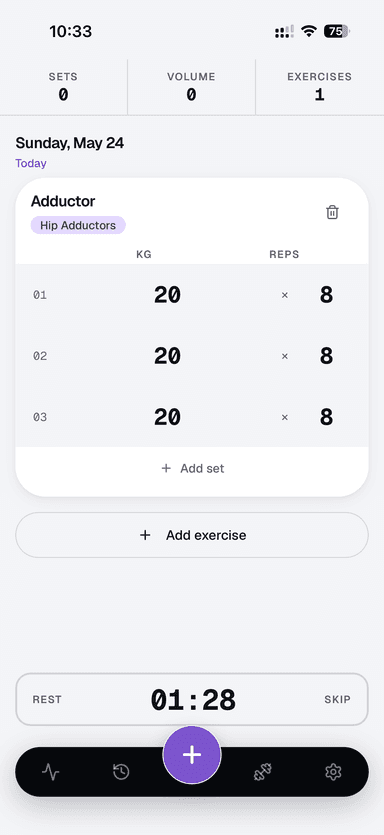Tap the battery indicator in status bar
Viewport: 384px width, 835px height.
tap(337, 31)
